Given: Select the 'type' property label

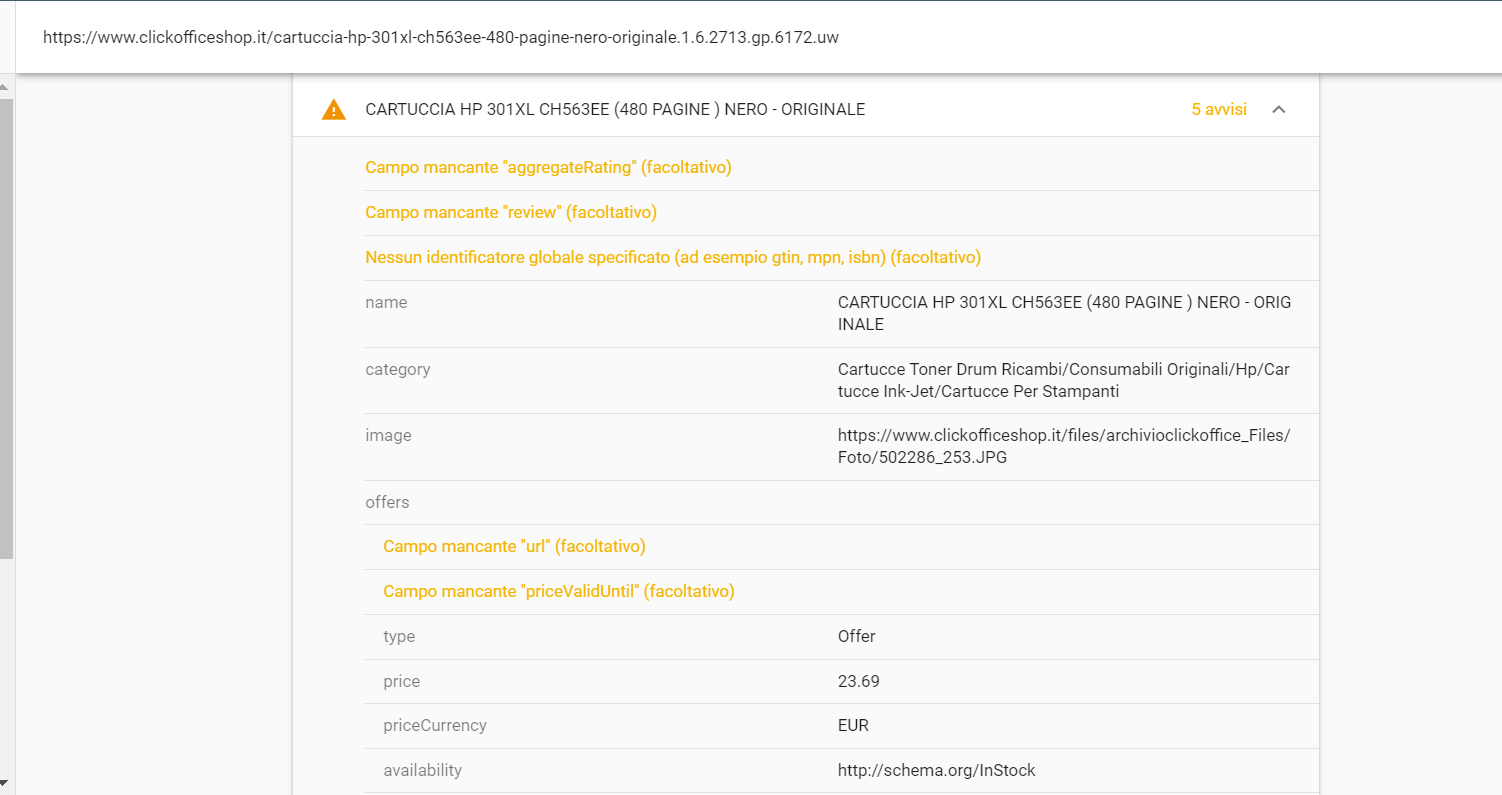Looking at the screenshot, I should pos(399,637).
